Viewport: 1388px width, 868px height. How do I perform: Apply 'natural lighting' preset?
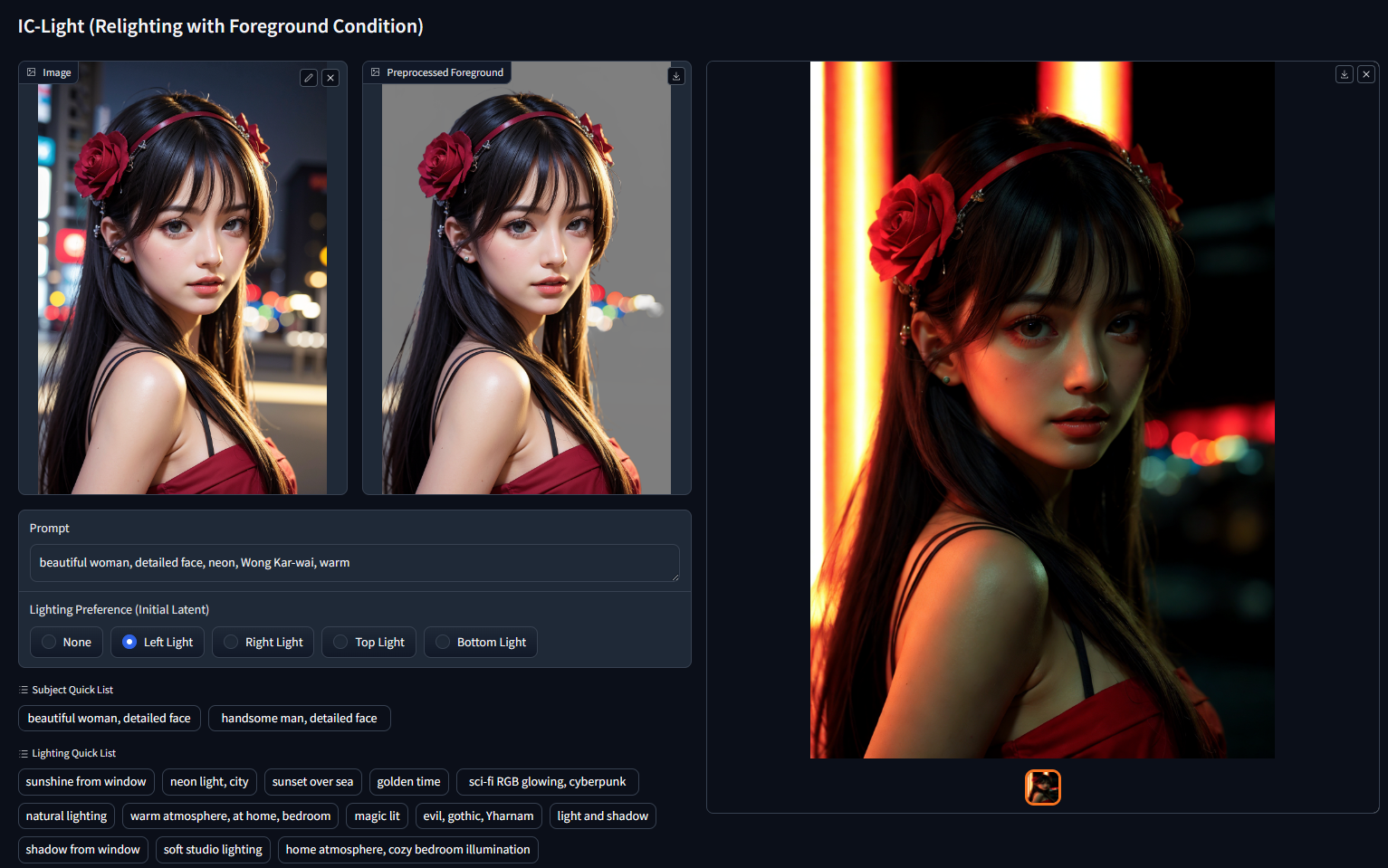[66, 816]
